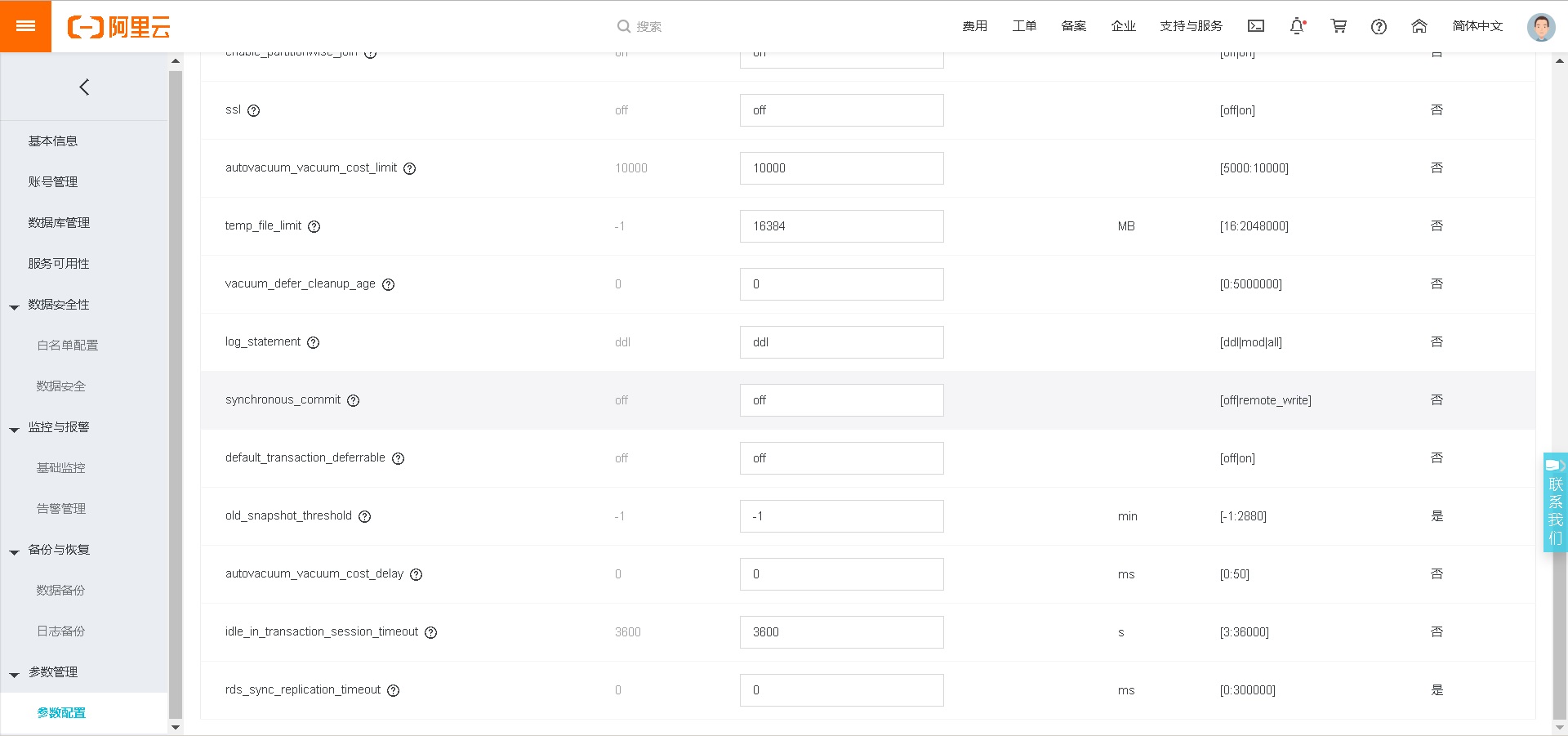
Task: Show help for temp_file_limit parameter
Action: (314, 226)
